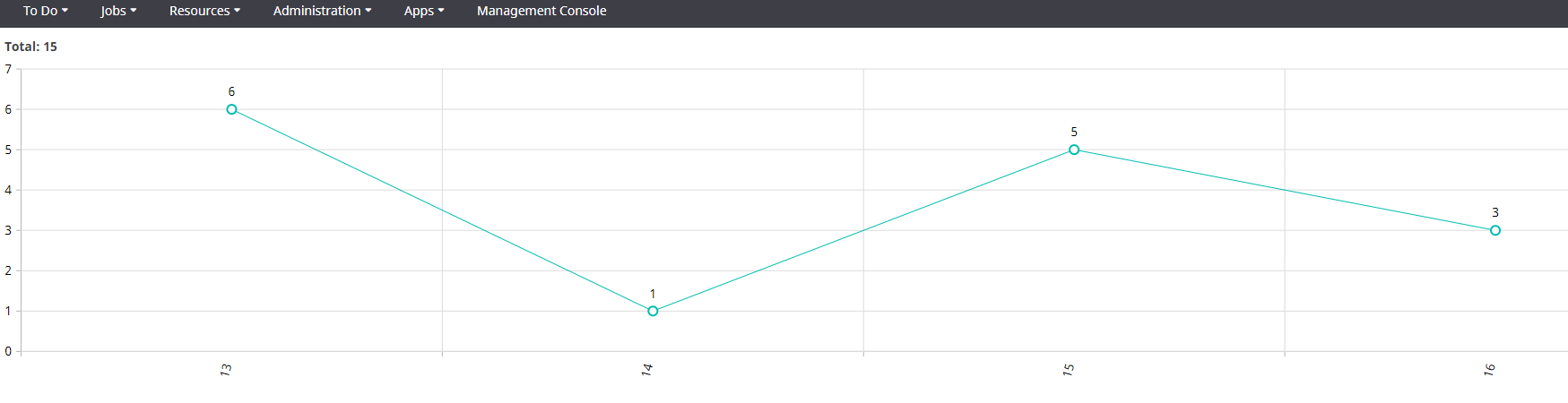Select the data point with value 6

(231, 109)
